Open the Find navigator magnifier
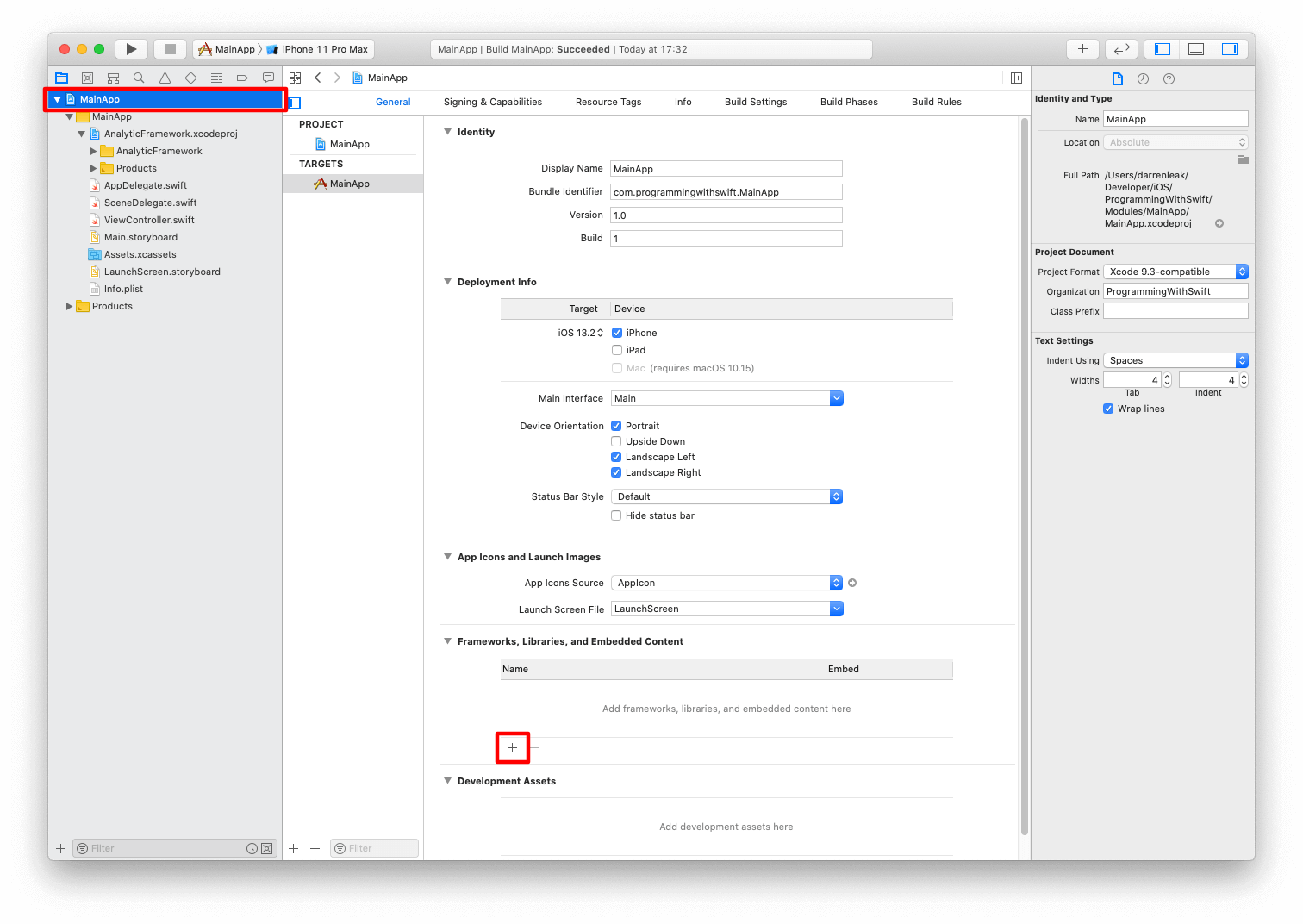 [x=139, y=78]
